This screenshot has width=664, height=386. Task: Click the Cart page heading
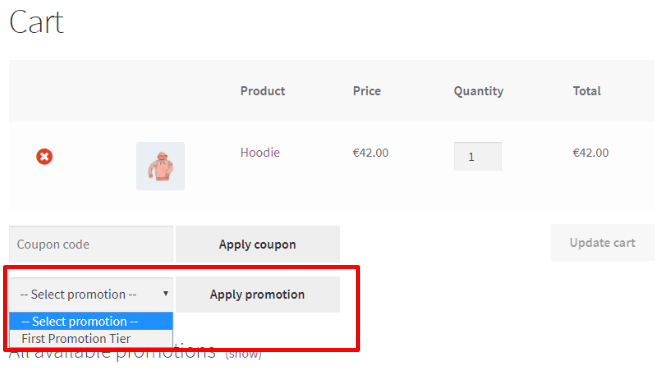point(36,22)
